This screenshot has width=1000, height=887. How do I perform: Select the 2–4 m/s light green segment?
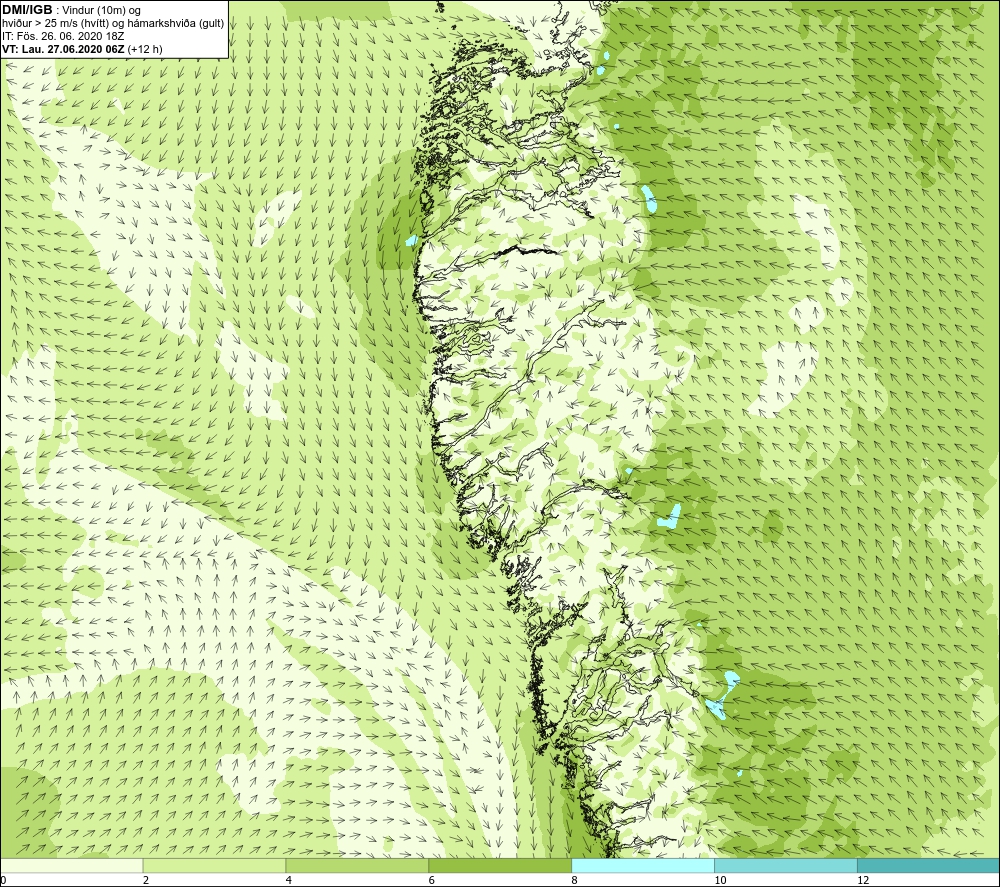click(x=214, y=865)
